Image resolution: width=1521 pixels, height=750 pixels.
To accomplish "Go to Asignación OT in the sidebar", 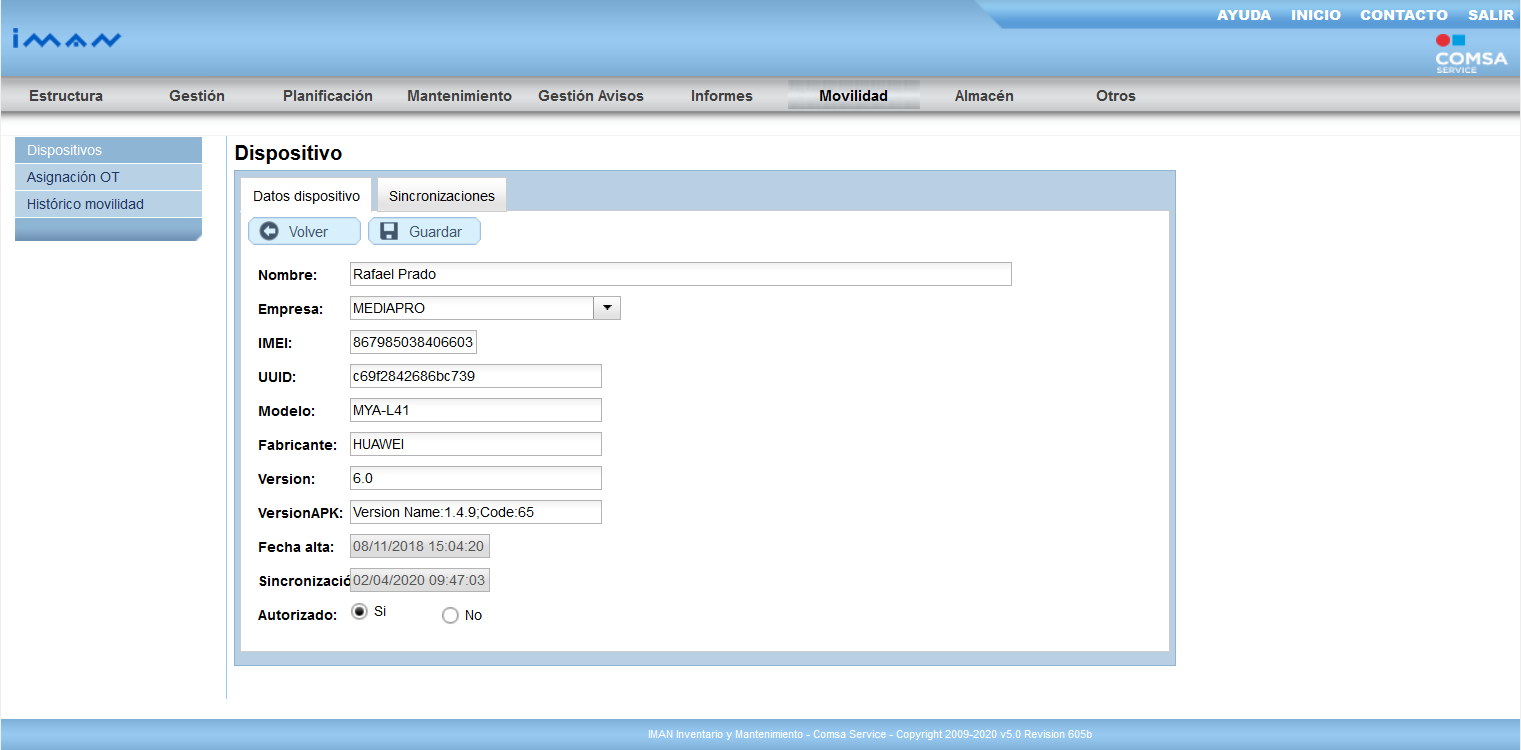I will 73,177.
